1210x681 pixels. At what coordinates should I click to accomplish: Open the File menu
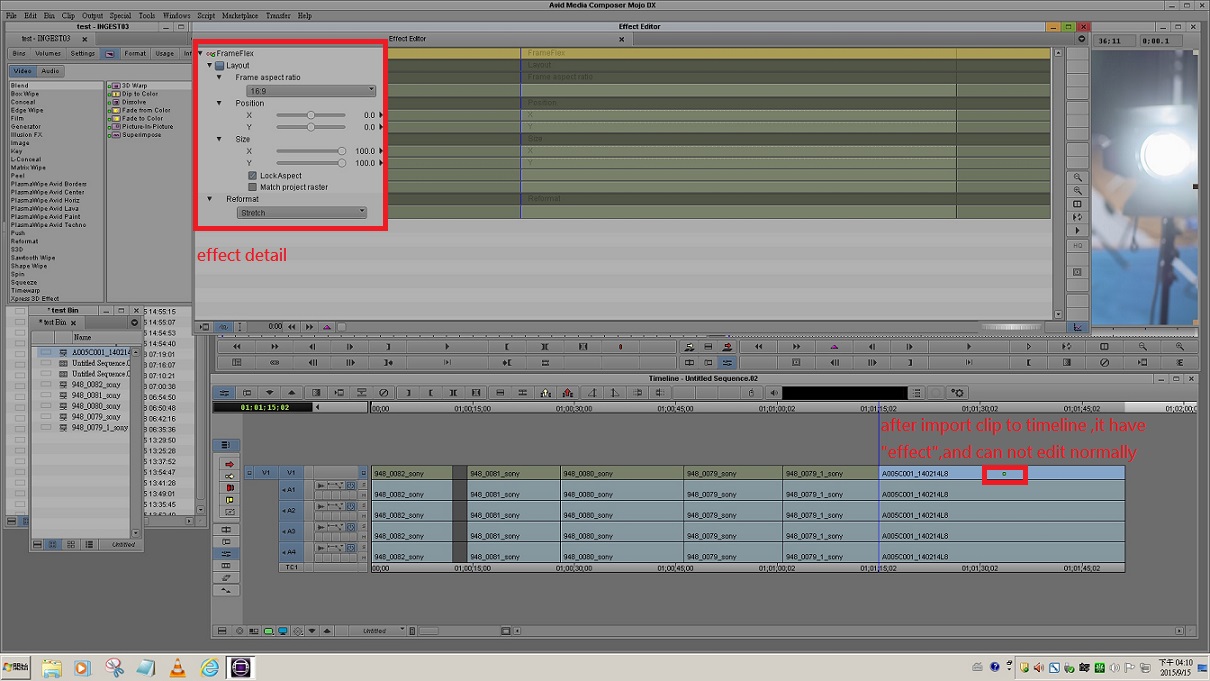click(x=11, y=16)
